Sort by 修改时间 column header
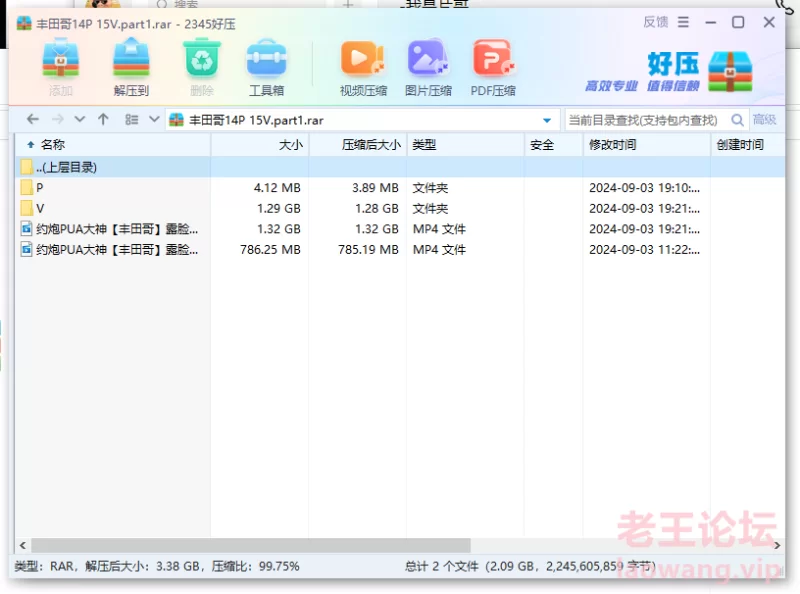Screen dimensions: 800x594 (646, 144)
